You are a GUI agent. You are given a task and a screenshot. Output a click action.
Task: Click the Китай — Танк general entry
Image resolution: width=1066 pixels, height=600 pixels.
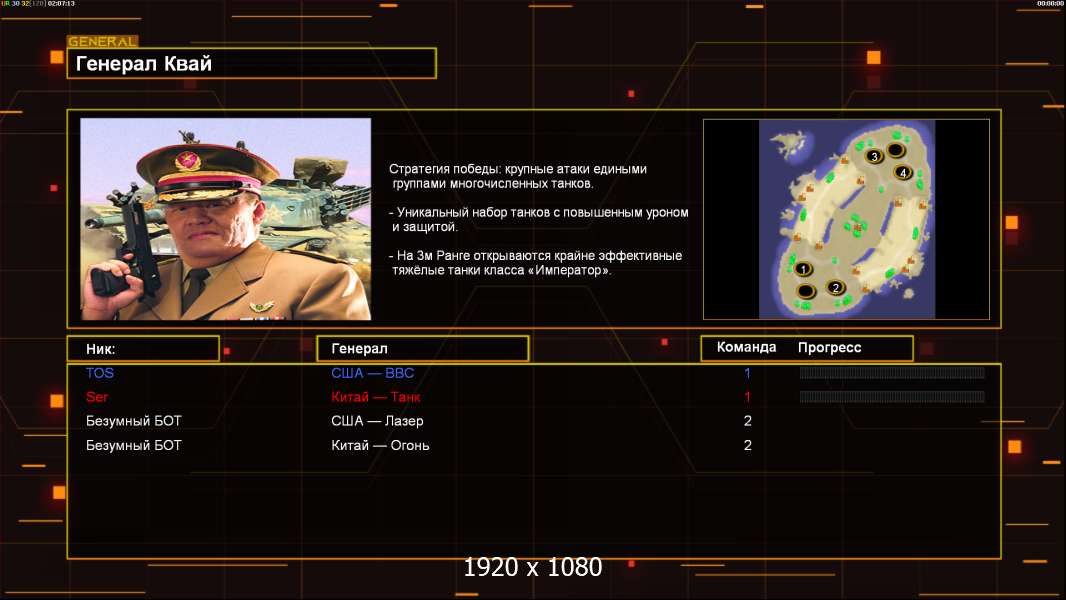(x=376, y=397)
